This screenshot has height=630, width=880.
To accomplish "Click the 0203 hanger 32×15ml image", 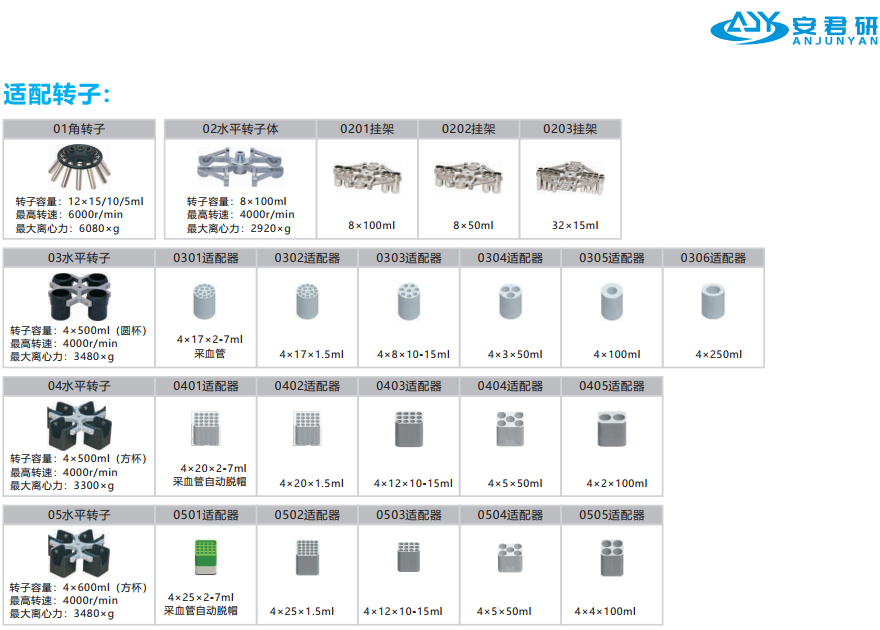I will pos(570,178).
